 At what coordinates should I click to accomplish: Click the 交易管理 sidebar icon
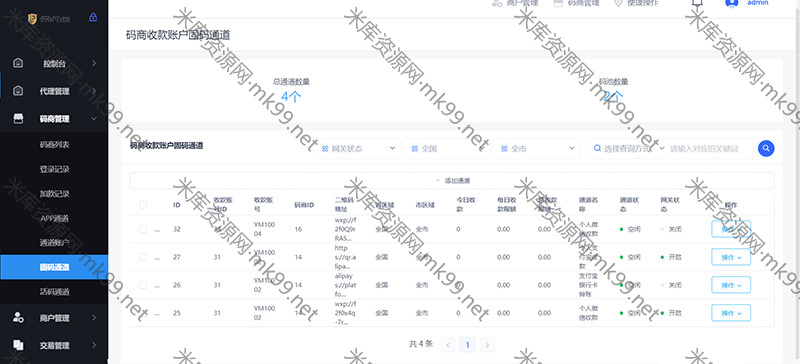(18, 345)
